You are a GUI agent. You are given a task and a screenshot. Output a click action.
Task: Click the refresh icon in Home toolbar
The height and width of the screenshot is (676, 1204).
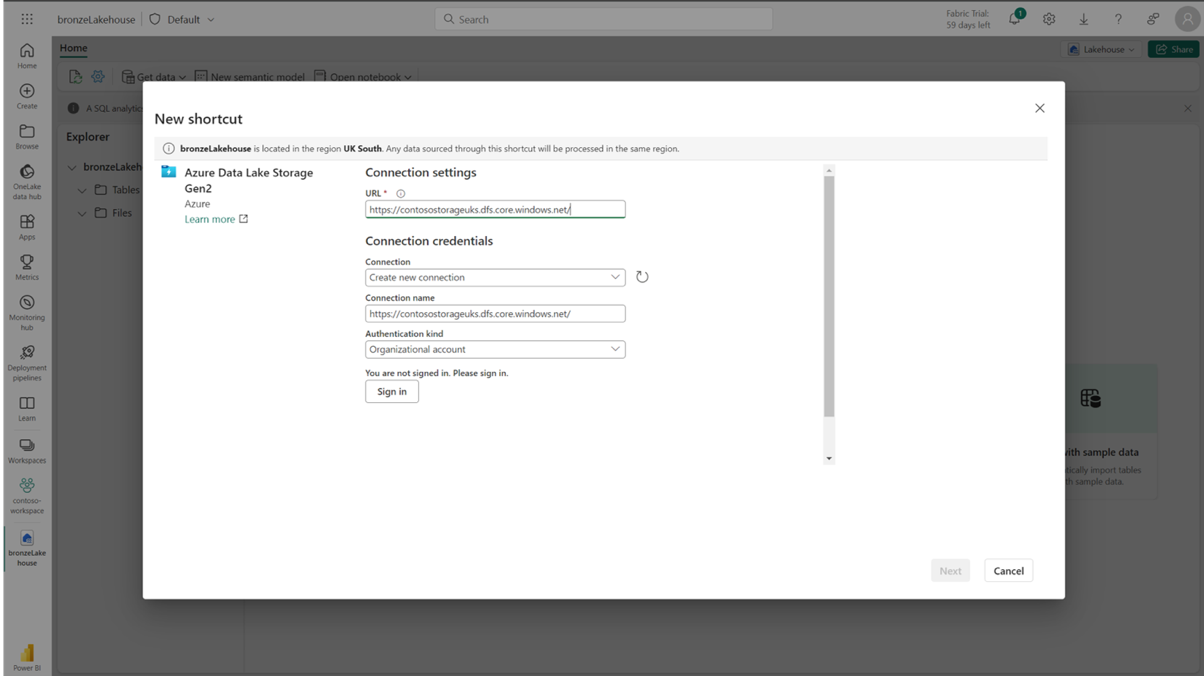76,77
